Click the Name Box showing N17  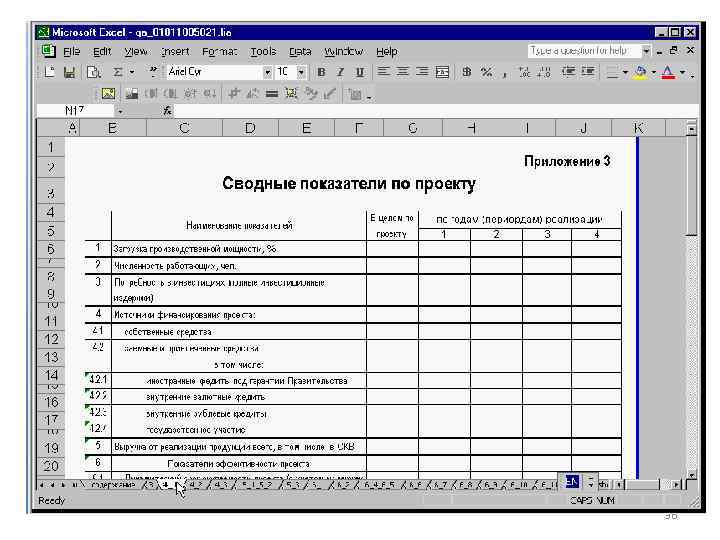pos(75,111)
